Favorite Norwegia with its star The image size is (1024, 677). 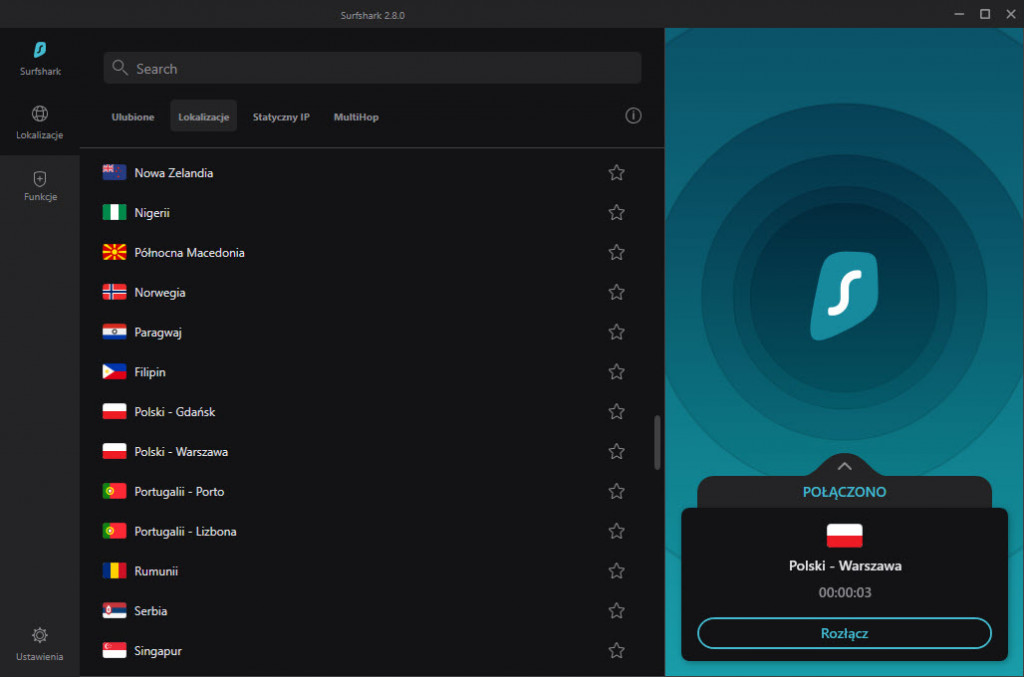616,292
